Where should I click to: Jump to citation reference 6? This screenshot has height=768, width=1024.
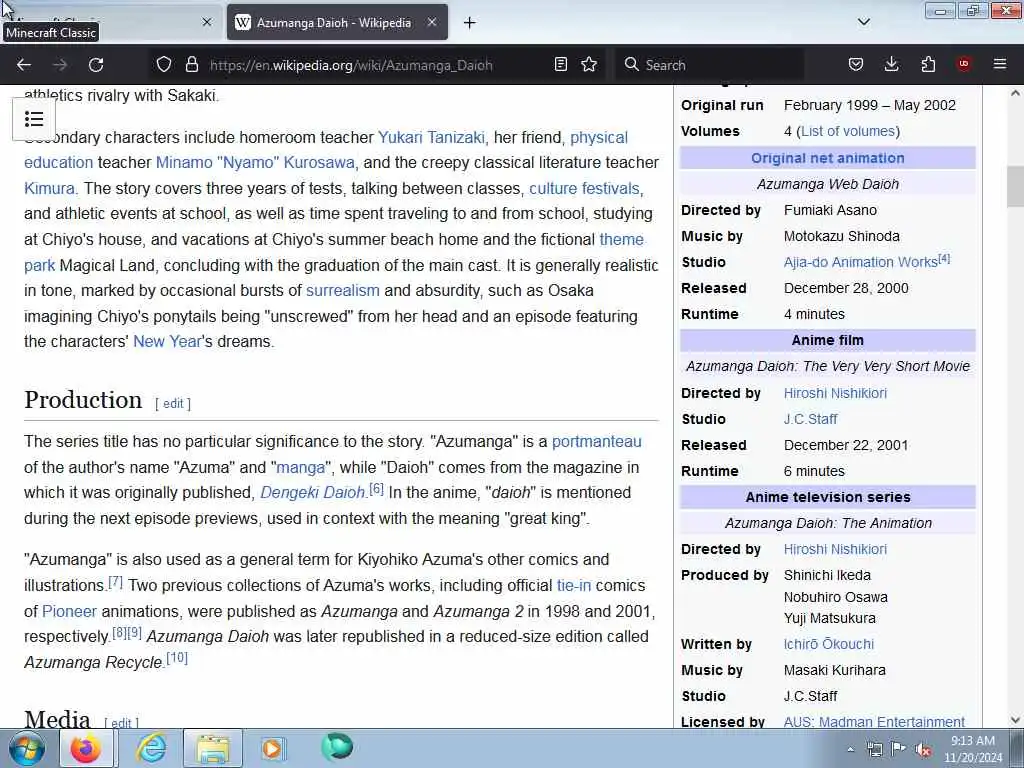(376, 488)
